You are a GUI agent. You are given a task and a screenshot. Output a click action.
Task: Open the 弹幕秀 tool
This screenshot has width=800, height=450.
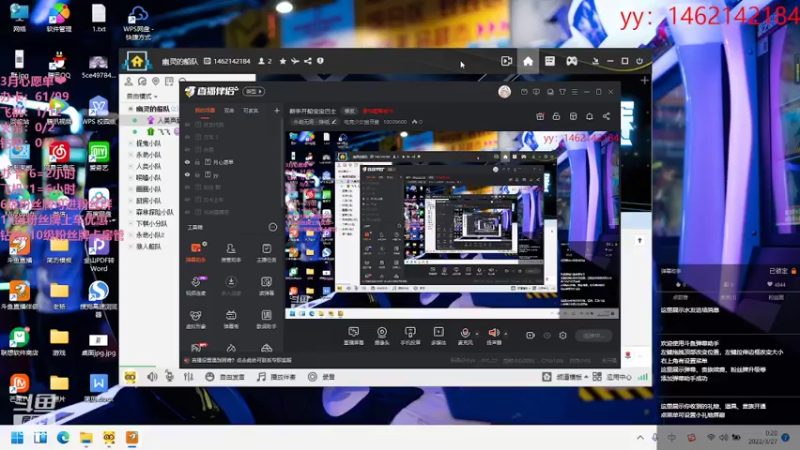(x=231, y=319)
